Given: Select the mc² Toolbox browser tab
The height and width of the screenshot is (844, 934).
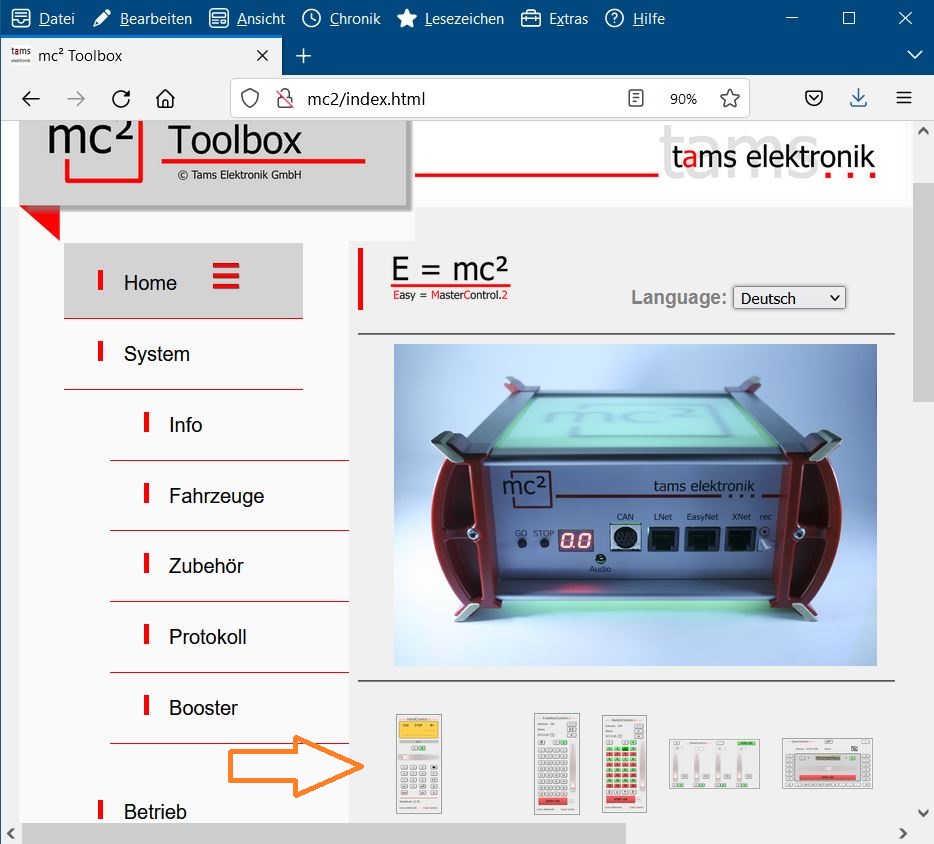Looking at the screenshot, I should [141, 56].
